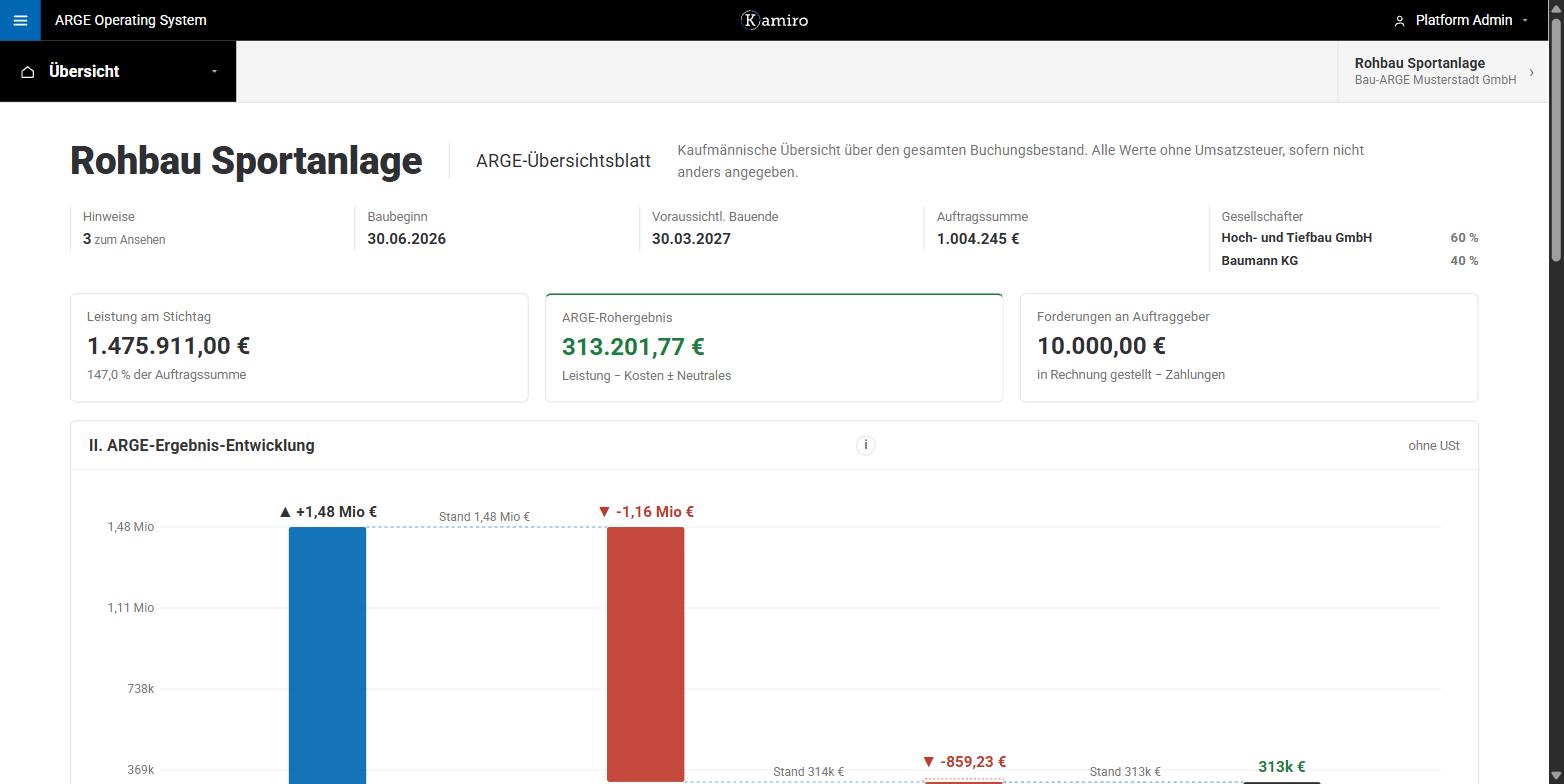
Task: Click the Stand 314k € chart label
Action: tap(808, 772)
